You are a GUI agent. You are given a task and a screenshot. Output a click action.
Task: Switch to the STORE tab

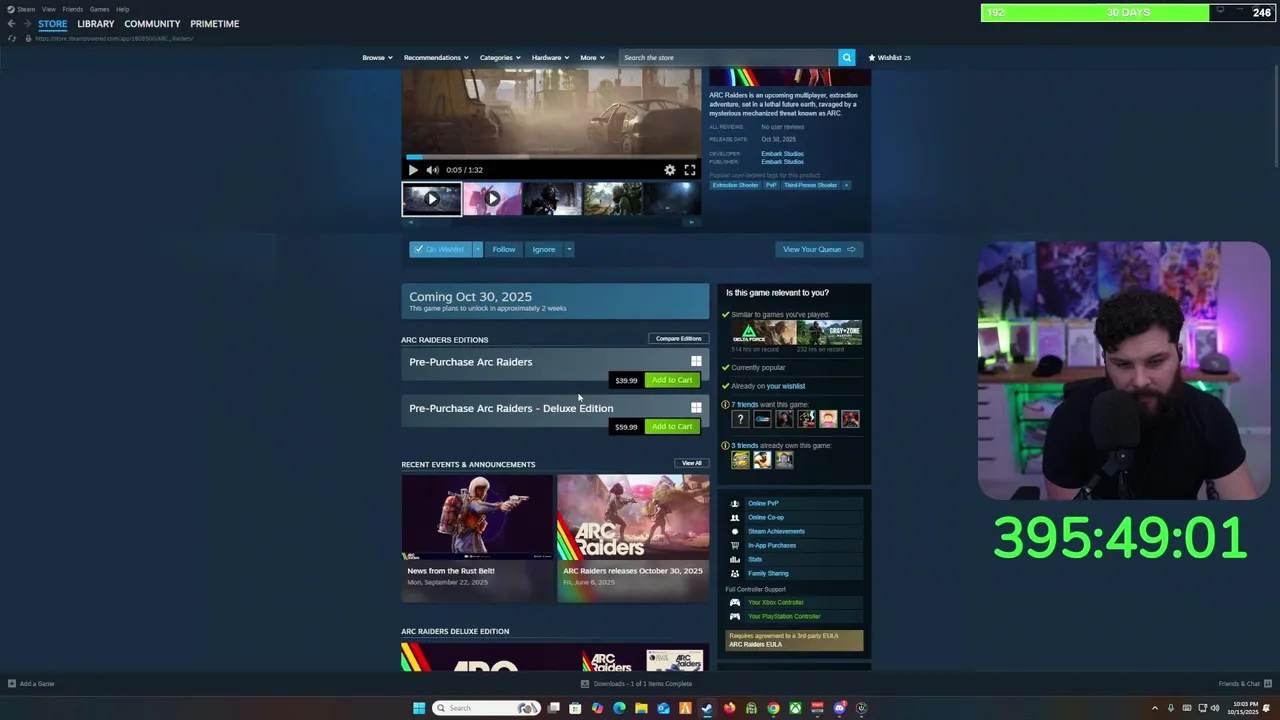[x=53, y=24]
